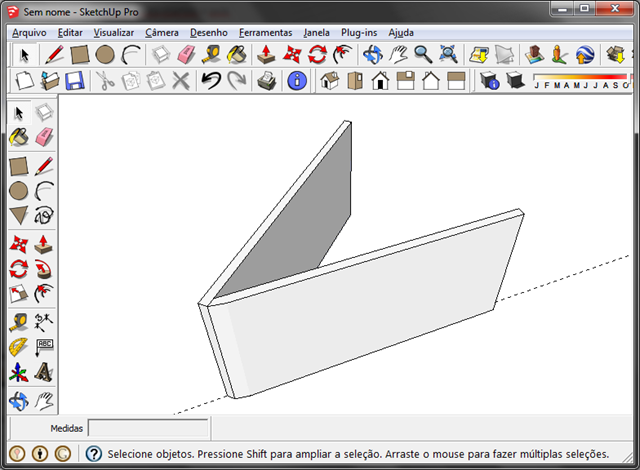Select the Move tool in left palette
This screenshot has width=640, height=470.
18,244
